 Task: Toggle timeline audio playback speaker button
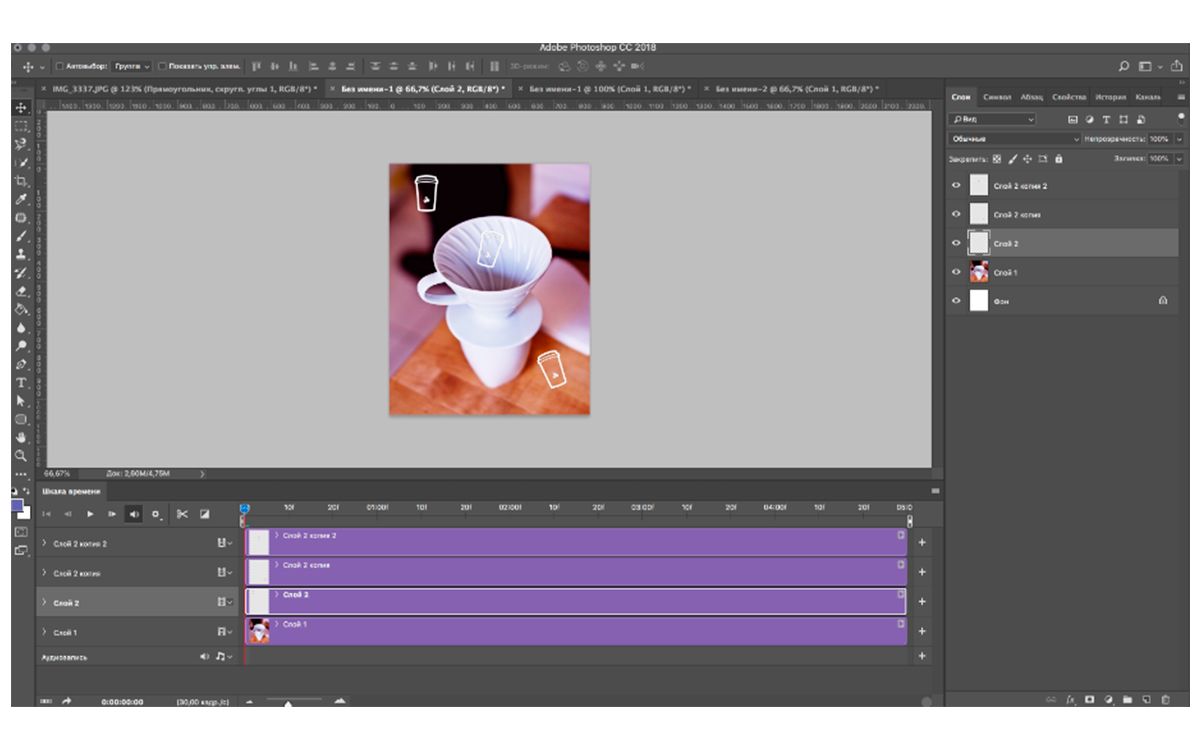pyautogui.click(x=134, y=514)
